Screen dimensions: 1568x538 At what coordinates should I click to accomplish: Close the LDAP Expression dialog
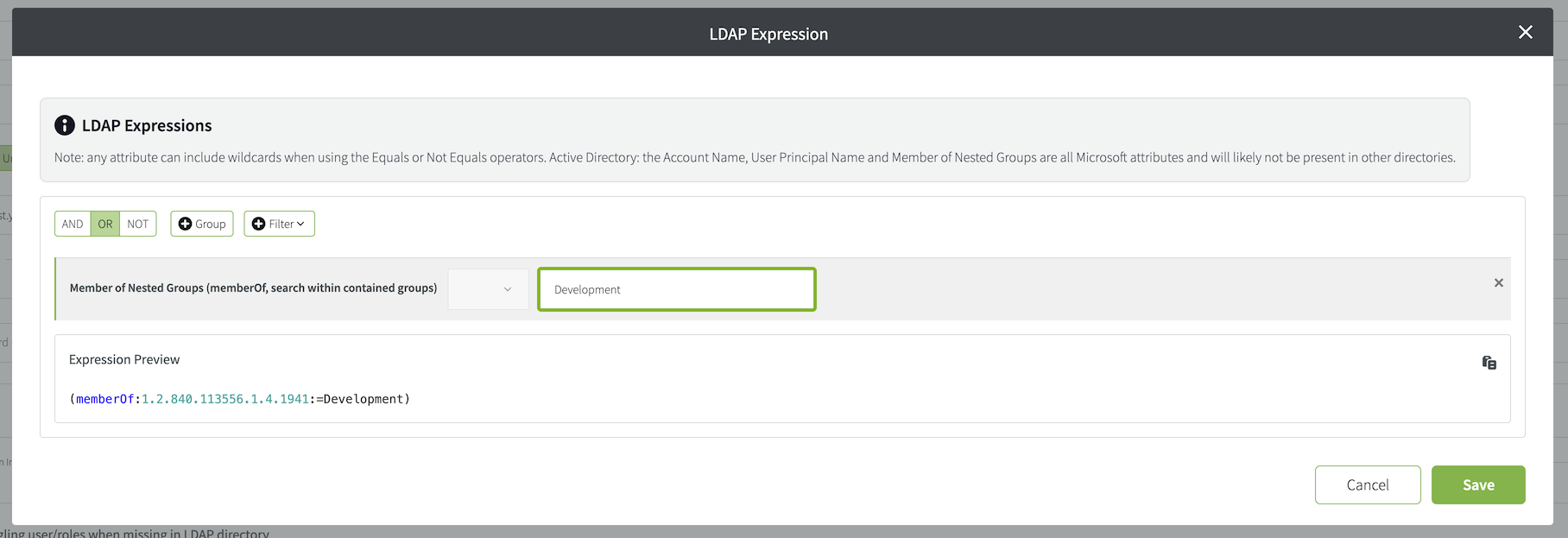[x=1525, y=32]
